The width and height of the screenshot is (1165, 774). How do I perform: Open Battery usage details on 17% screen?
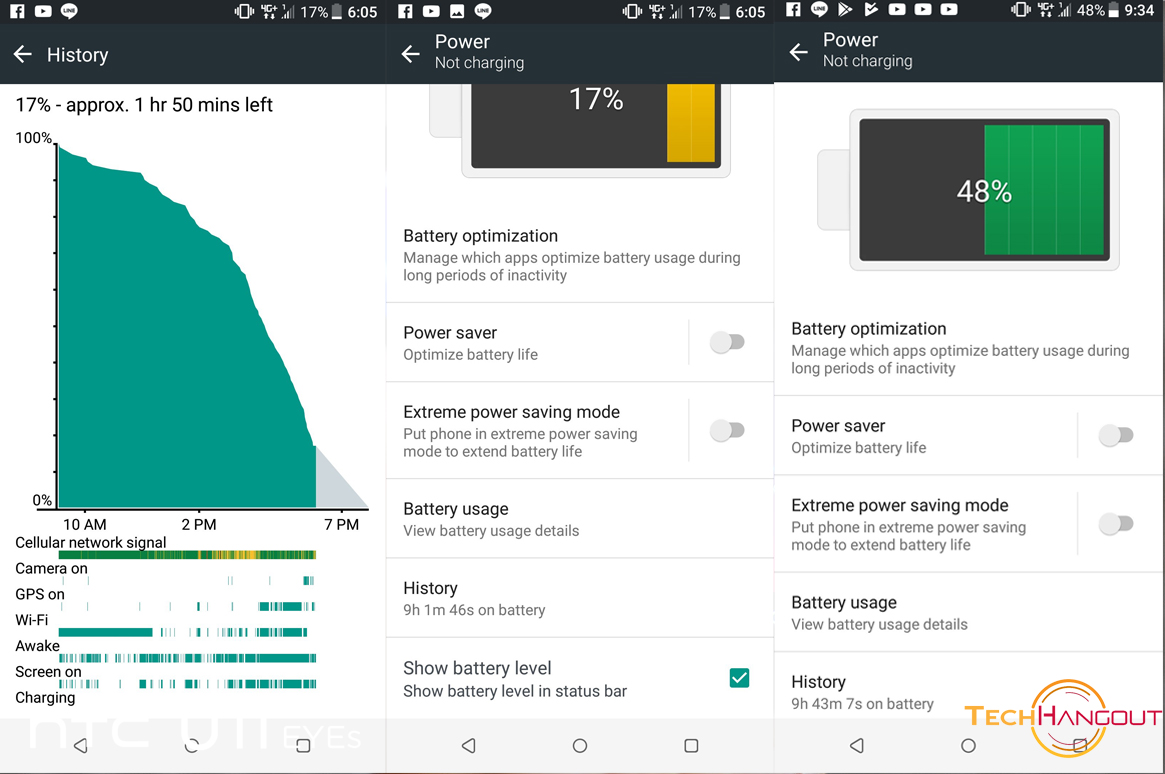click(x=580, y=518)
